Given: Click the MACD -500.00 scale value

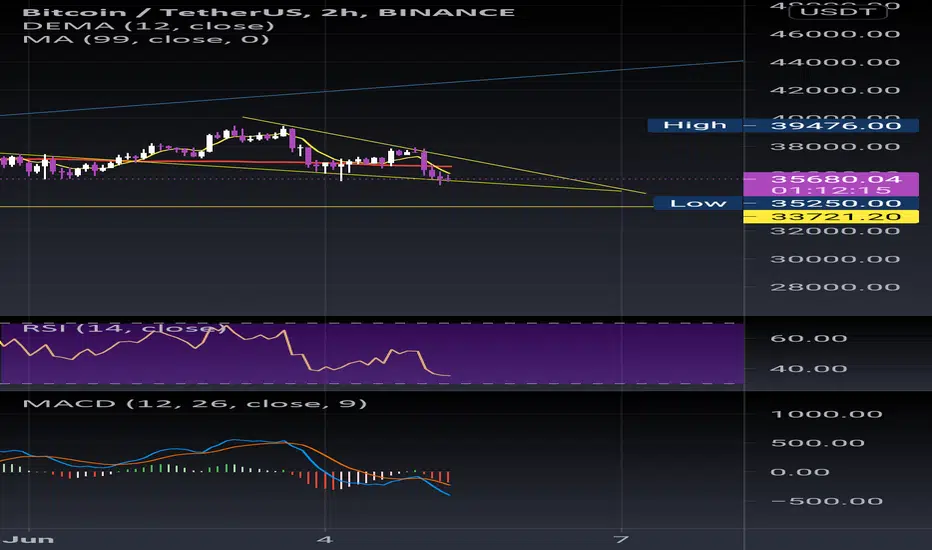Looking at the screenshot, I should click(x=827, y=501).
